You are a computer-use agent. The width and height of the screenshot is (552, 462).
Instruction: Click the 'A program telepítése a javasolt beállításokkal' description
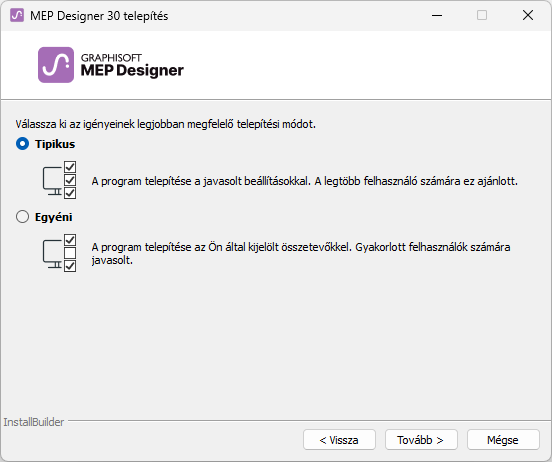(305, 181)
